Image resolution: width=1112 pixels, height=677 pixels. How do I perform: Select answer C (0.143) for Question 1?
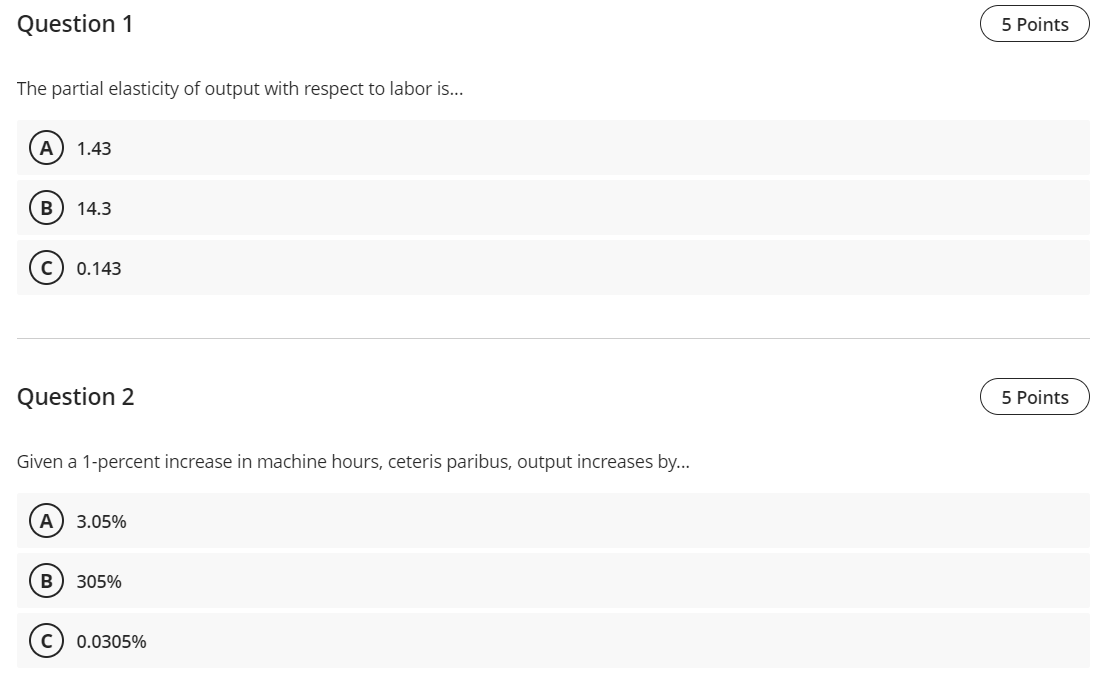point(46,268)
